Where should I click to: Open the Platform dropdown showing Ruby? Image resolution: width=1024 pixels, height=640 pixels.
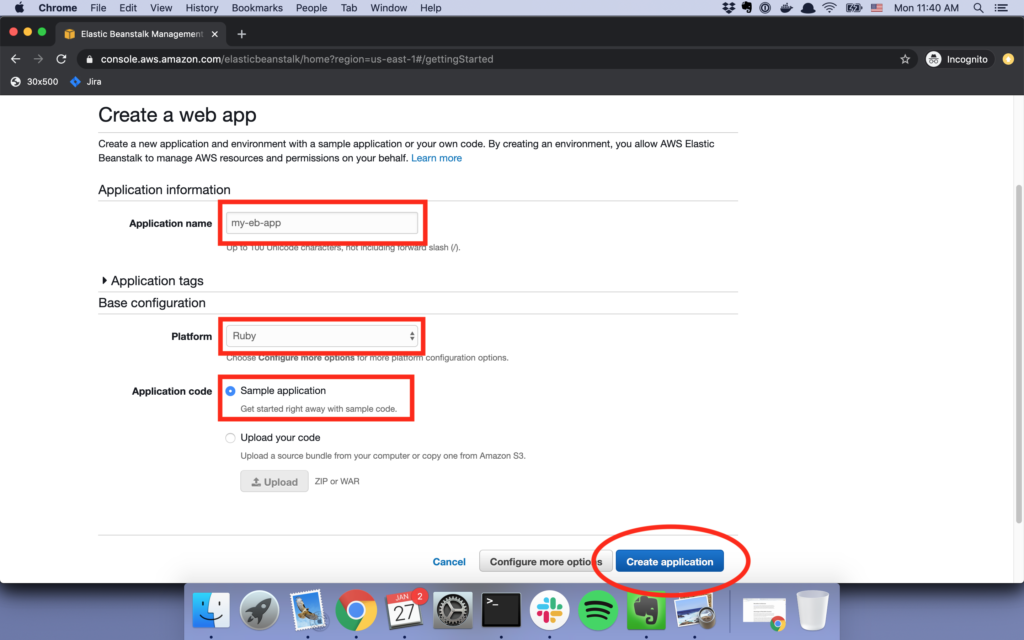coord(322,336)
